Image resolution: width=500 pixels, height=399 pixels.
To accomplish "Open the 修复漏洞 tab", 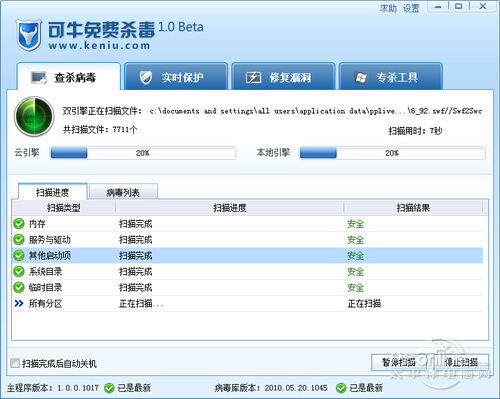I will click(x=283, y=76).
